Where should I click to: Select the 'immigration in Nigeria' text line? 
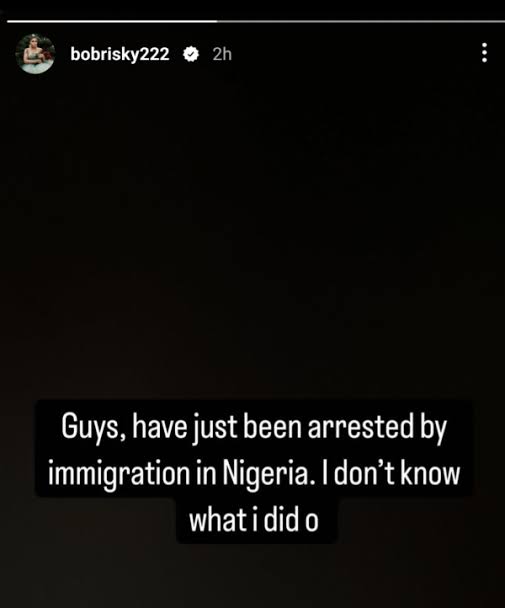pyautogui.click(x=254, y=474)
